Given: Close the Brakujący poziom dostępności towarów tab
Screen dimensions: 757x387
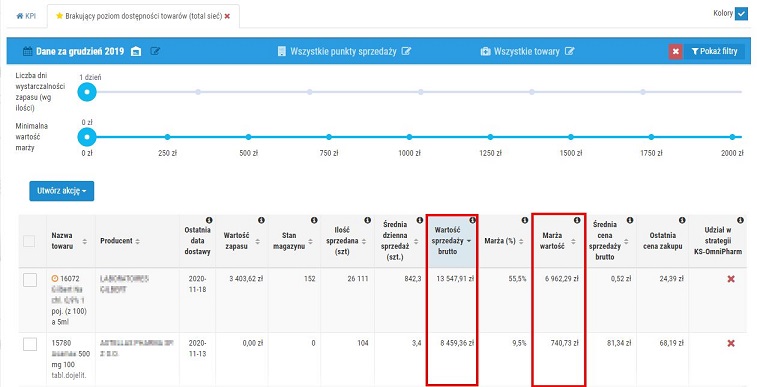Looking at the screenshot, I should pyautogui.click(x=227, y=16).
